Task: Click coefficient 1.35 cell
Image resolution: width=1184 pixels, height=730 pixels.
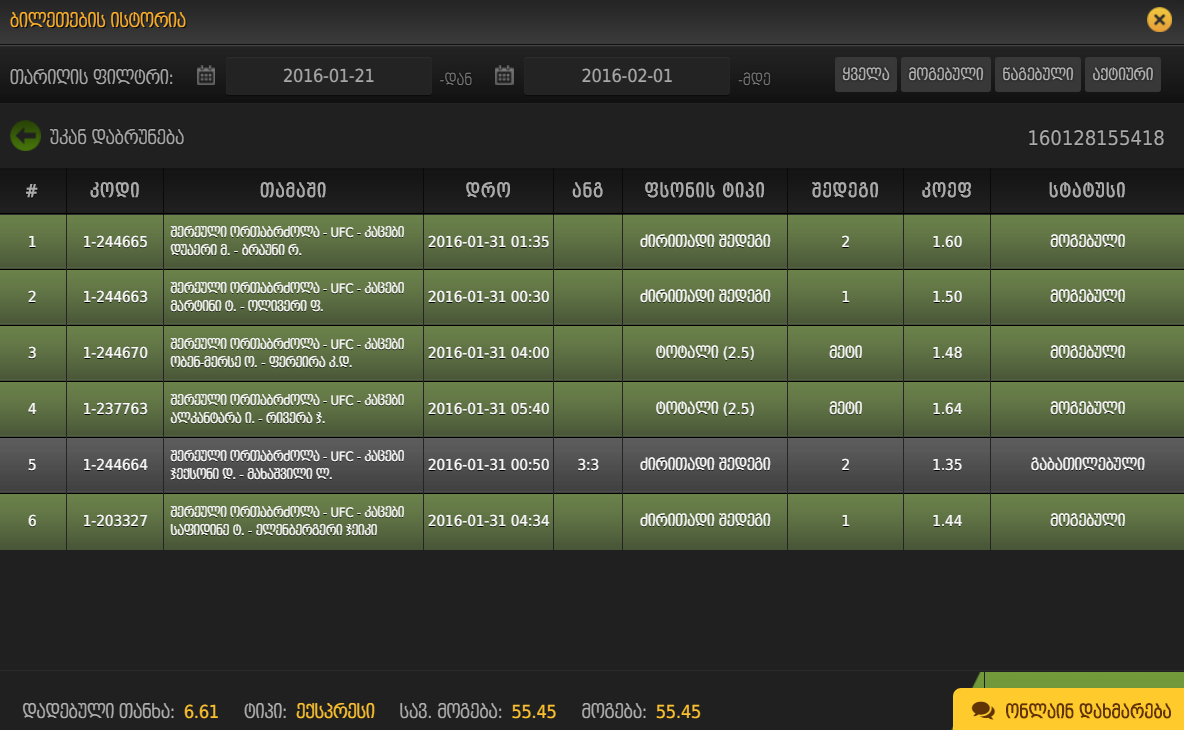Action: coord(946,464)
